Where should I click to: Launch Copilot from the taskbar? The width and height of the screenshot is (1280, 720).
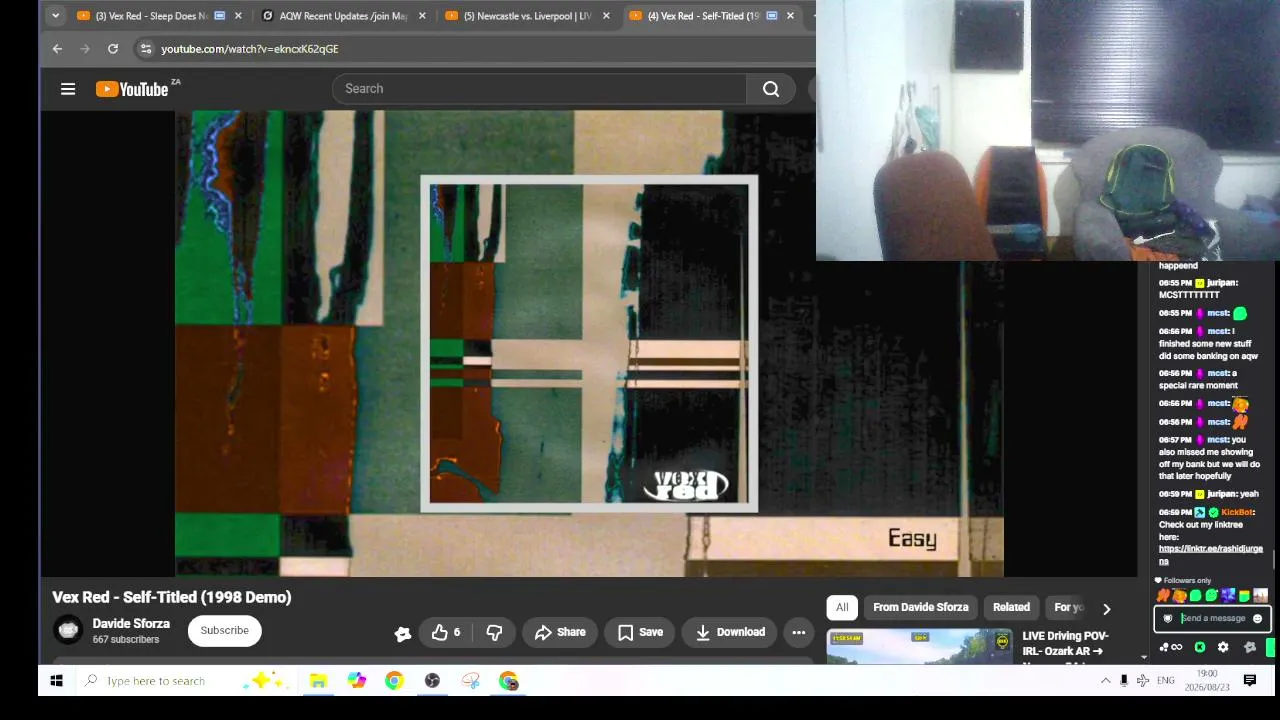(x=357, y=681)
